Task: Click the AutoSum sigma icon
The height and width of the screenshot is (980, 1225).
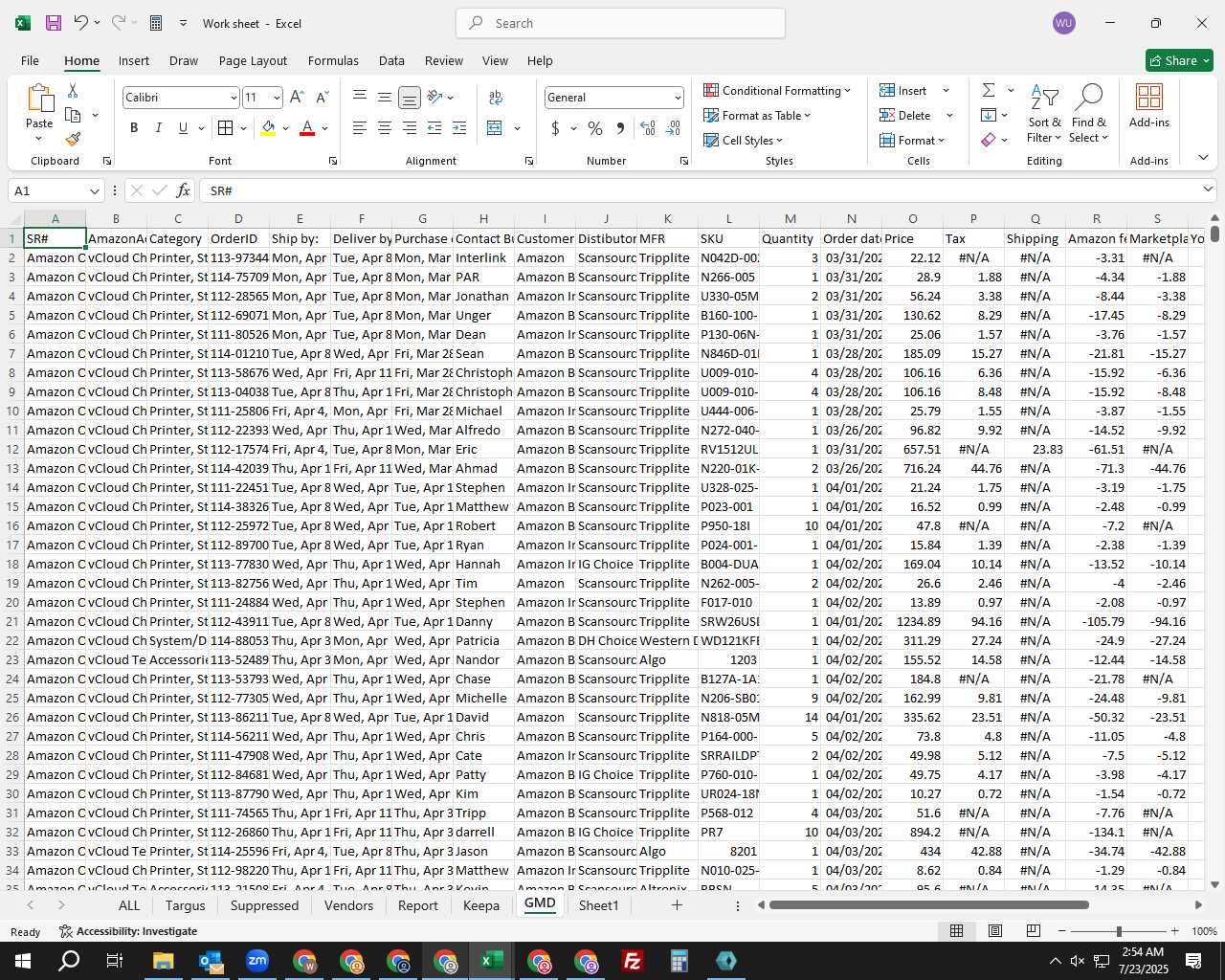Action: pos(989,90)
